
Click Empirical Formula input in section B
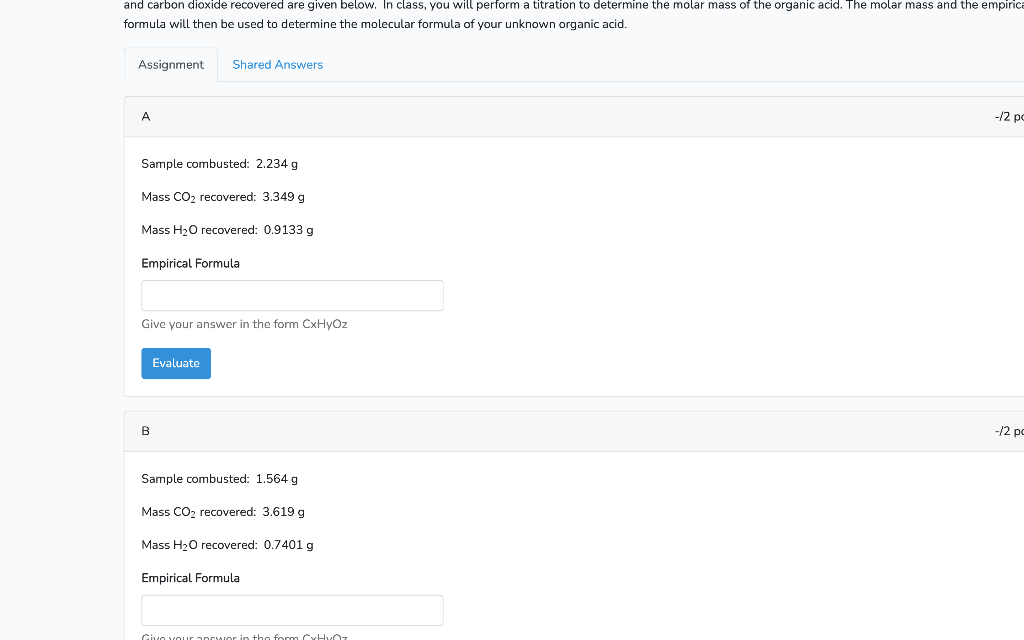click(292, 611)
